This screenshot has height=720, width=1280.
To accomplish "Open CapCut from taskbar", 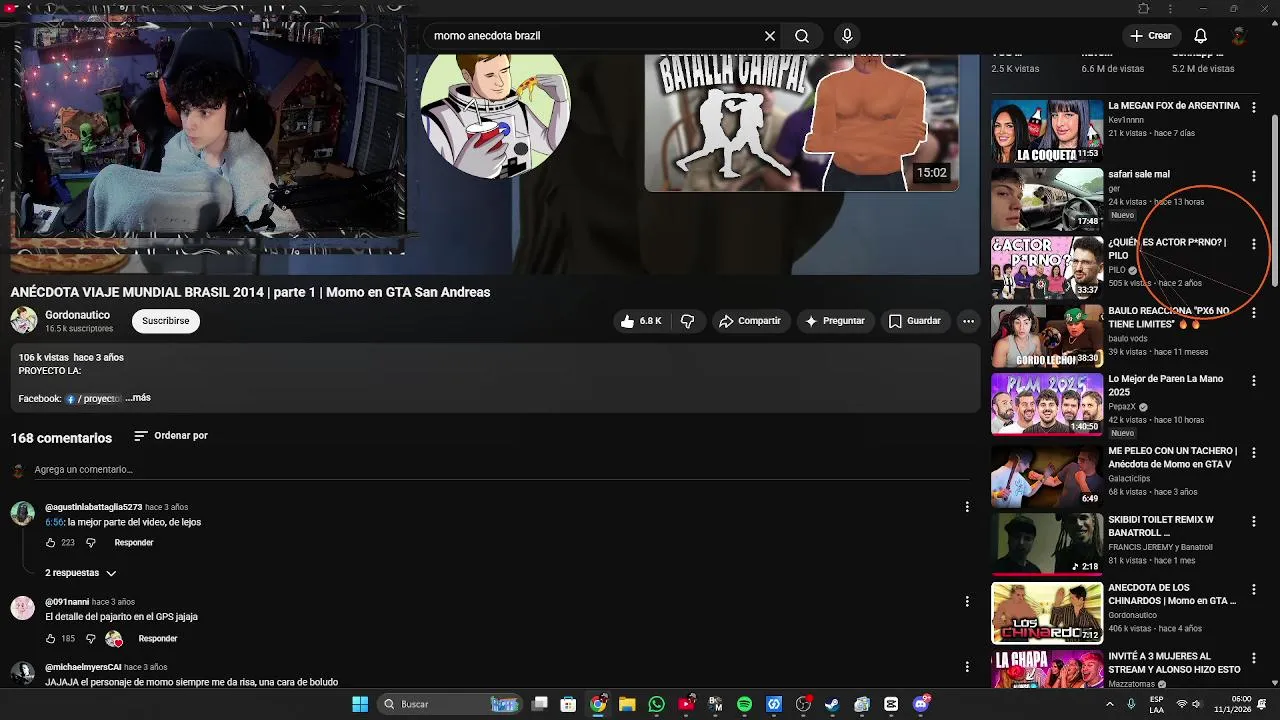I will point(891,704).
